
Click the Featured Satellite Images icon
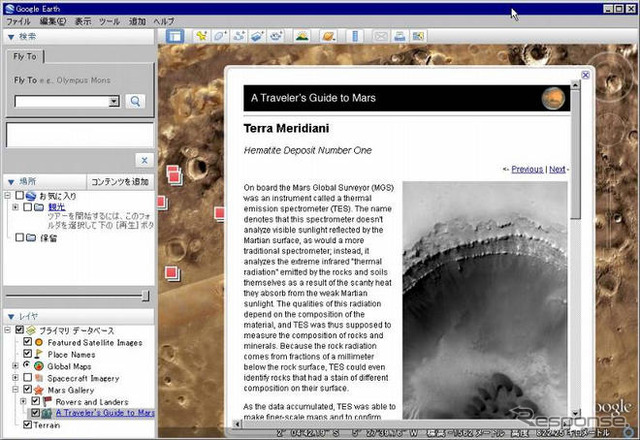pyautogui.click(x=39, y=342)
